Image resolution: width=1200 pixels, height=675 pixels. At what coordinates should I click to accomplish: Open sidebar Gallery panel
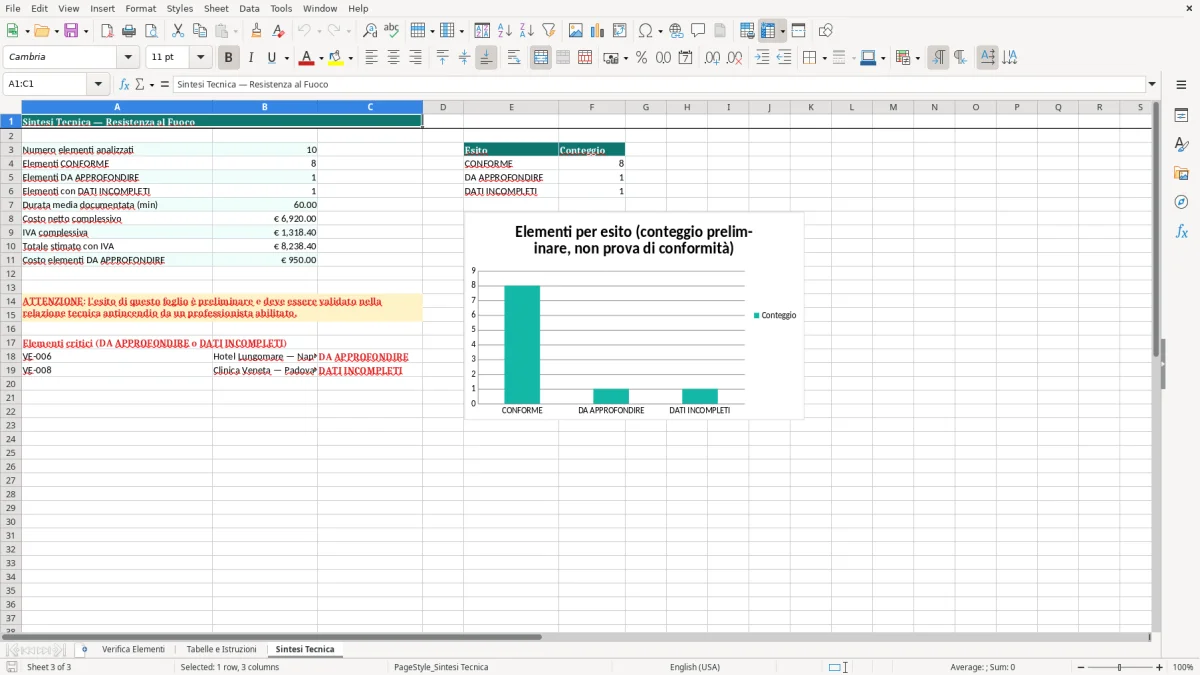1181,173
